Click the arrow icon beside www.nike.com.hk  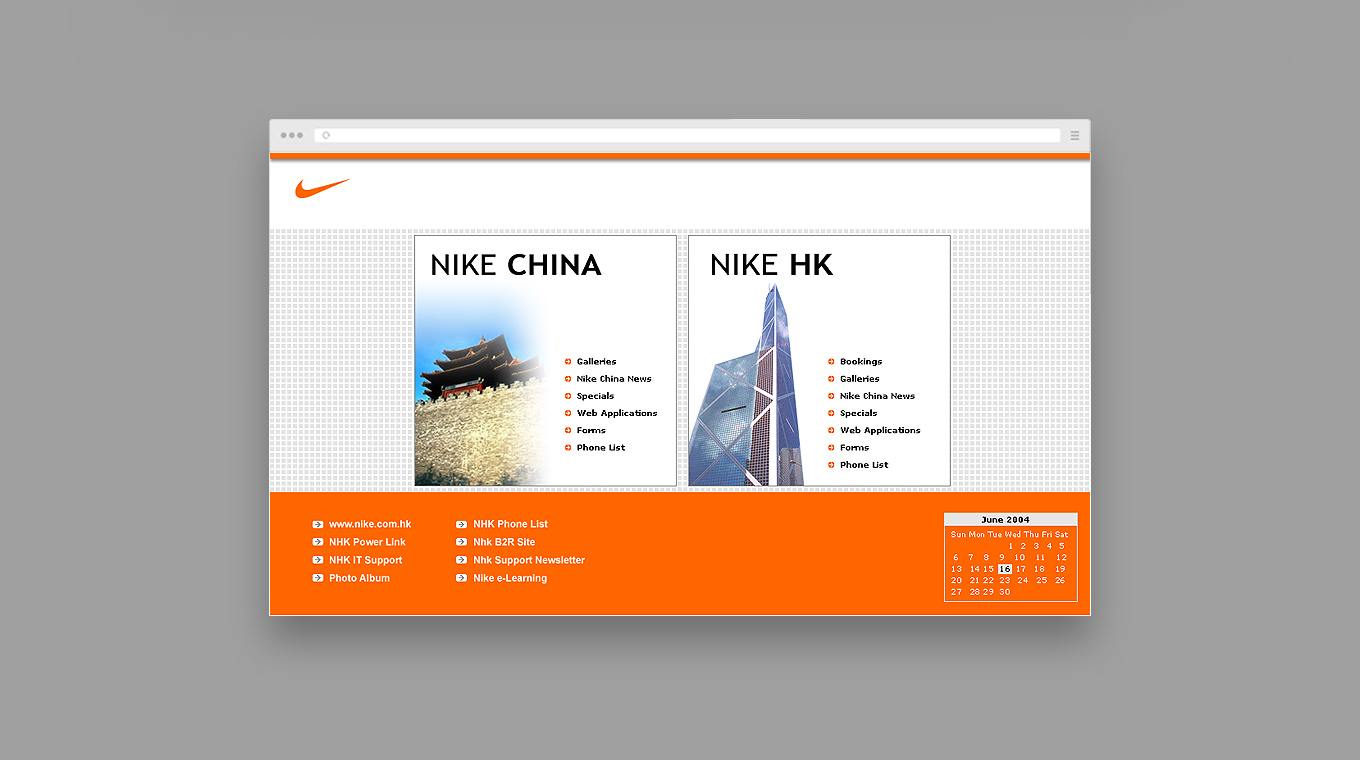point(318,524)
